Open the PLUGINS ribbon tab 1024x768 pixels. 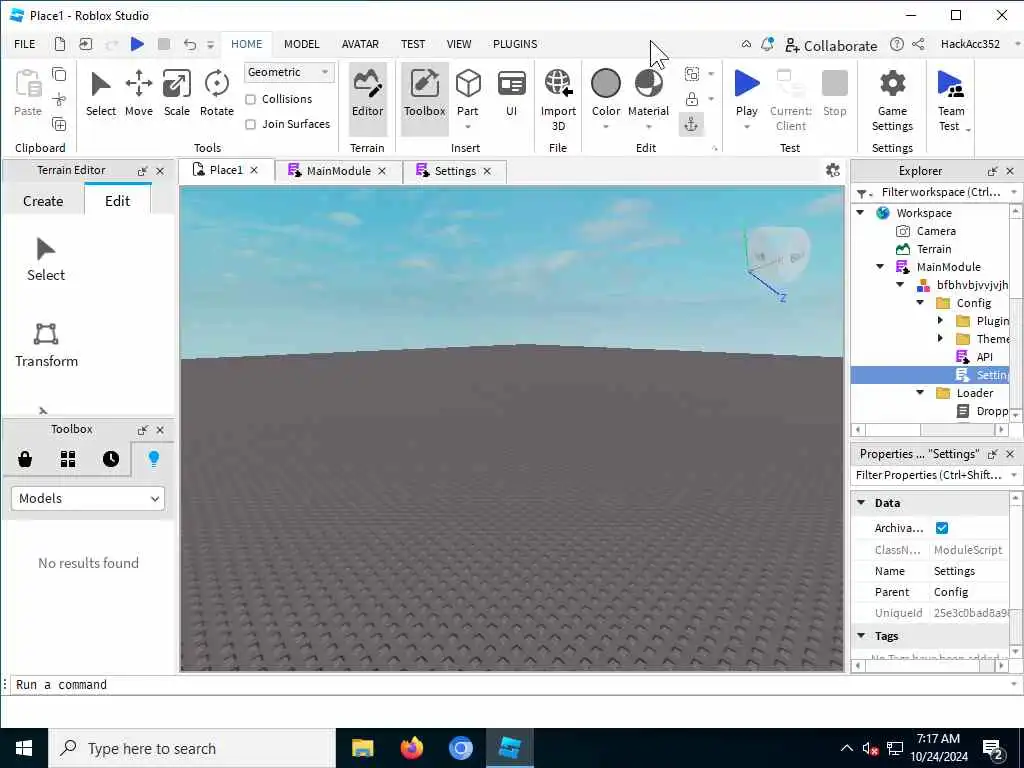coord(515,44)
